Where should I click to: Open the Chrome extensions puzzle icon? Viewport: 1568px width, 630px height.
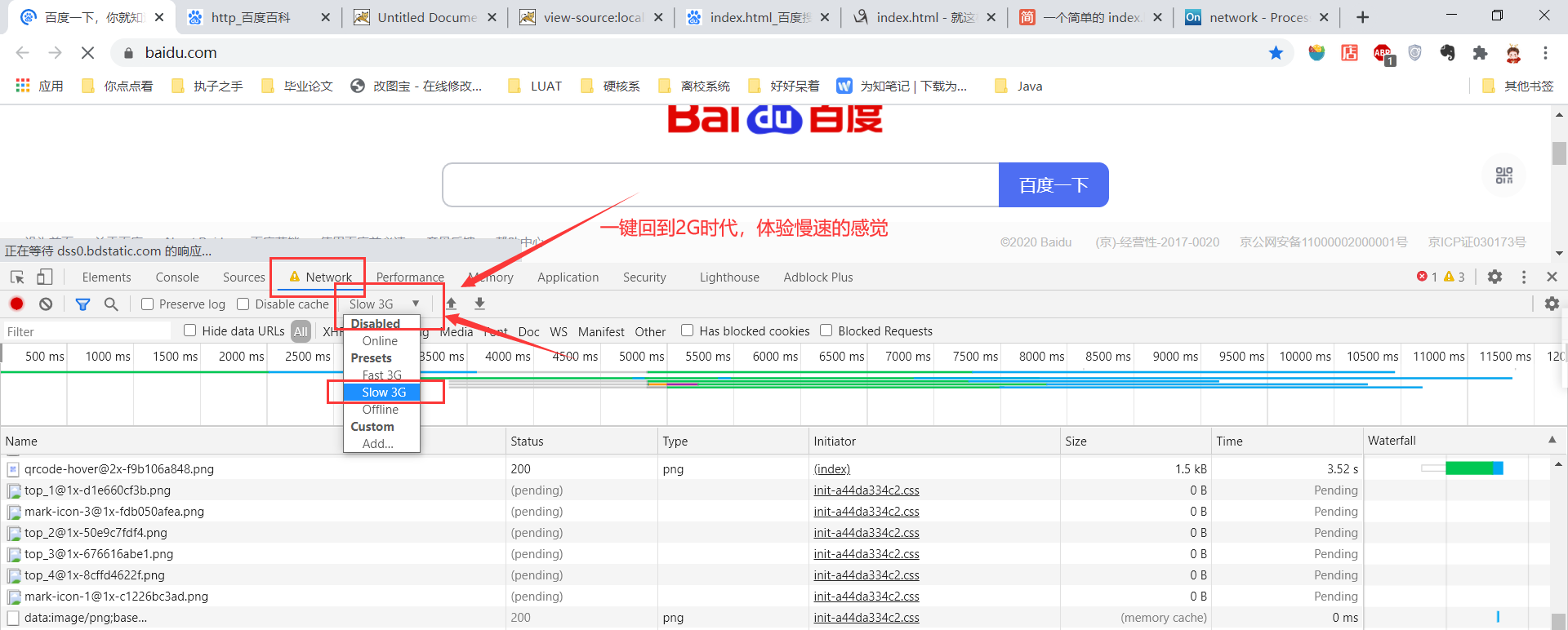point(1480,53)
